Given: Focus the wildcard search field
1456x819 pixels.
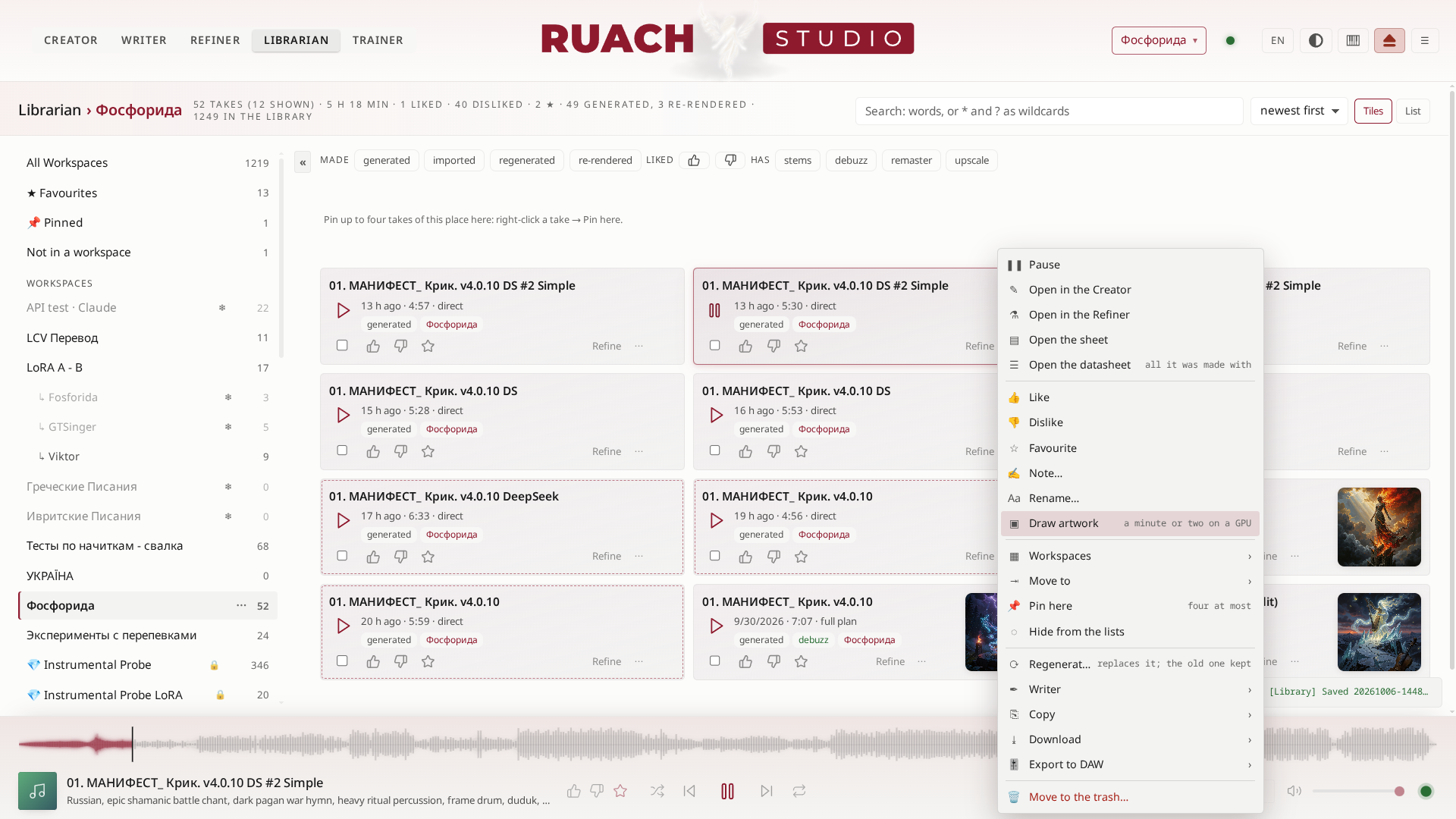Looking at the screenshot, I should (1050, 111).
